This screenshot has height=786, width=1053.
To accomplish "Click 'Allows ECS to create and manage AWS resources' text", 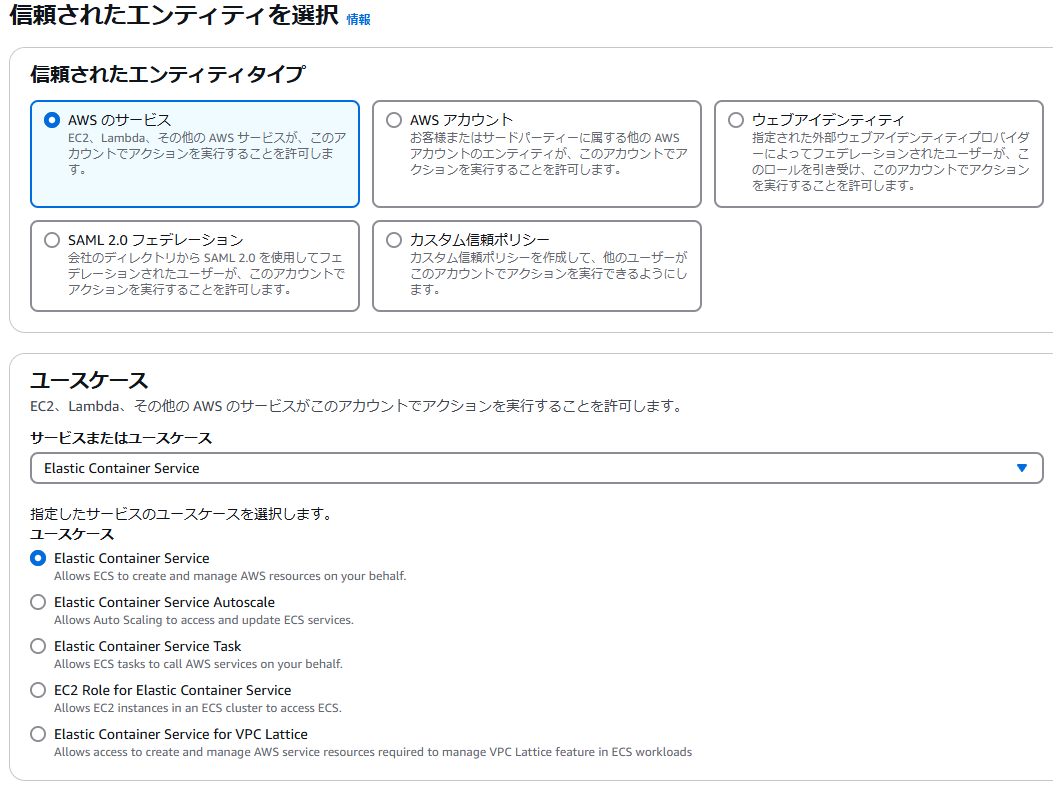I will (230, 576).
